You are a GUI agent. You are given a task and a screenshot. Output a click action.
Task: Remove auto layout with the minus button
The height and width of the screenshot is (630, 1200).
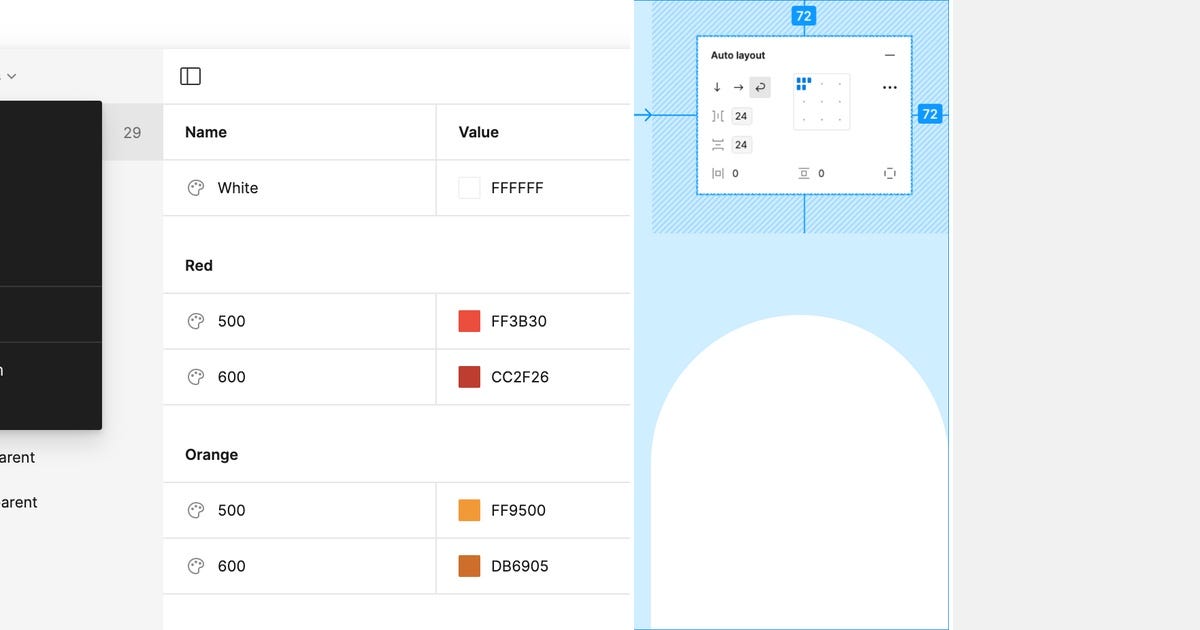click(890, 55)
